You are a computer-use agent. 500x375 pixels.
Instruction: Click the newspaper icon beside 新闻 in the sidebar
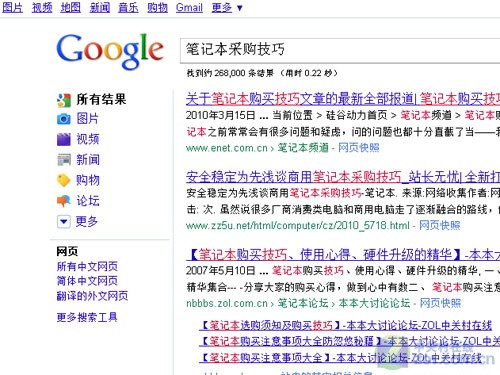64,160
